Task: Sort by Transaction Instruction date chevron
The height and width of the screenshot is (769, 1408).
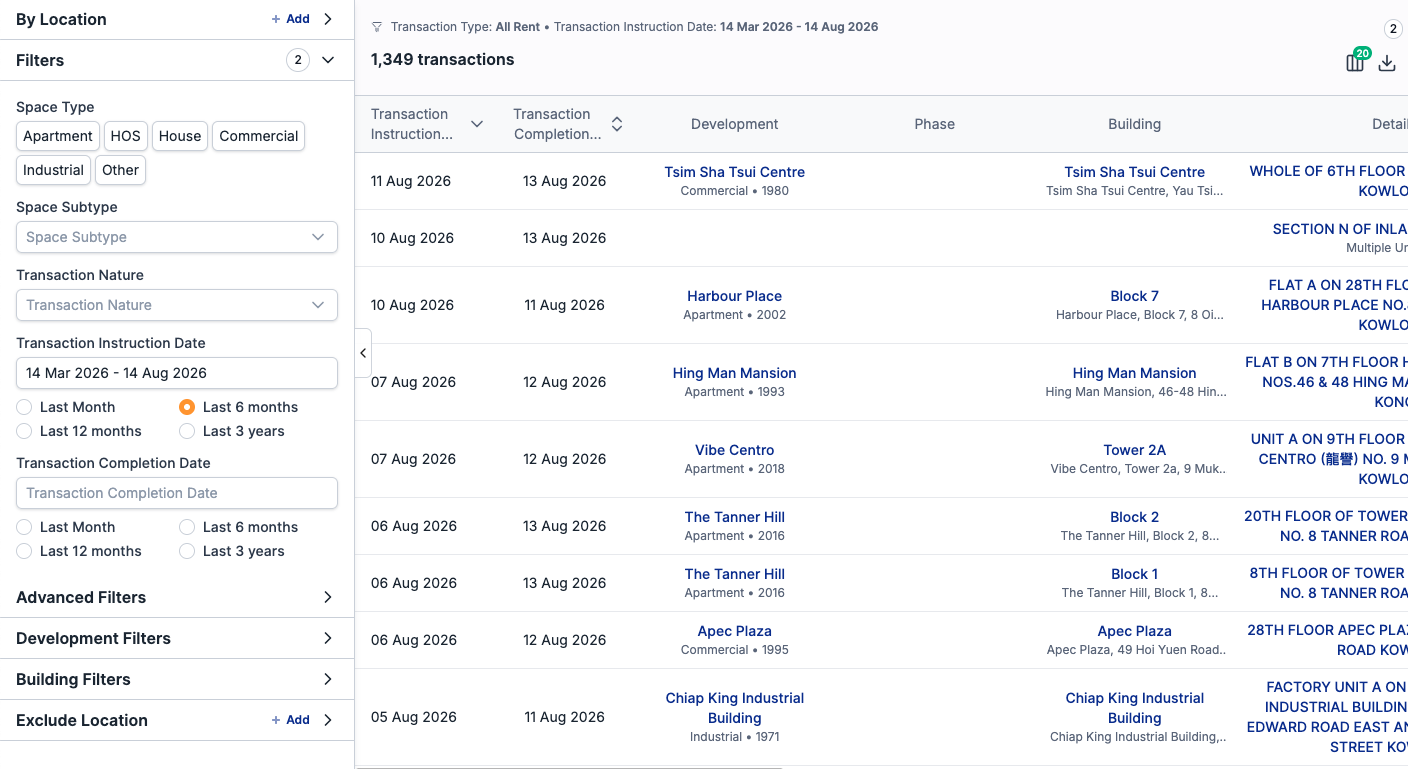Action: (x=477, y=124)
